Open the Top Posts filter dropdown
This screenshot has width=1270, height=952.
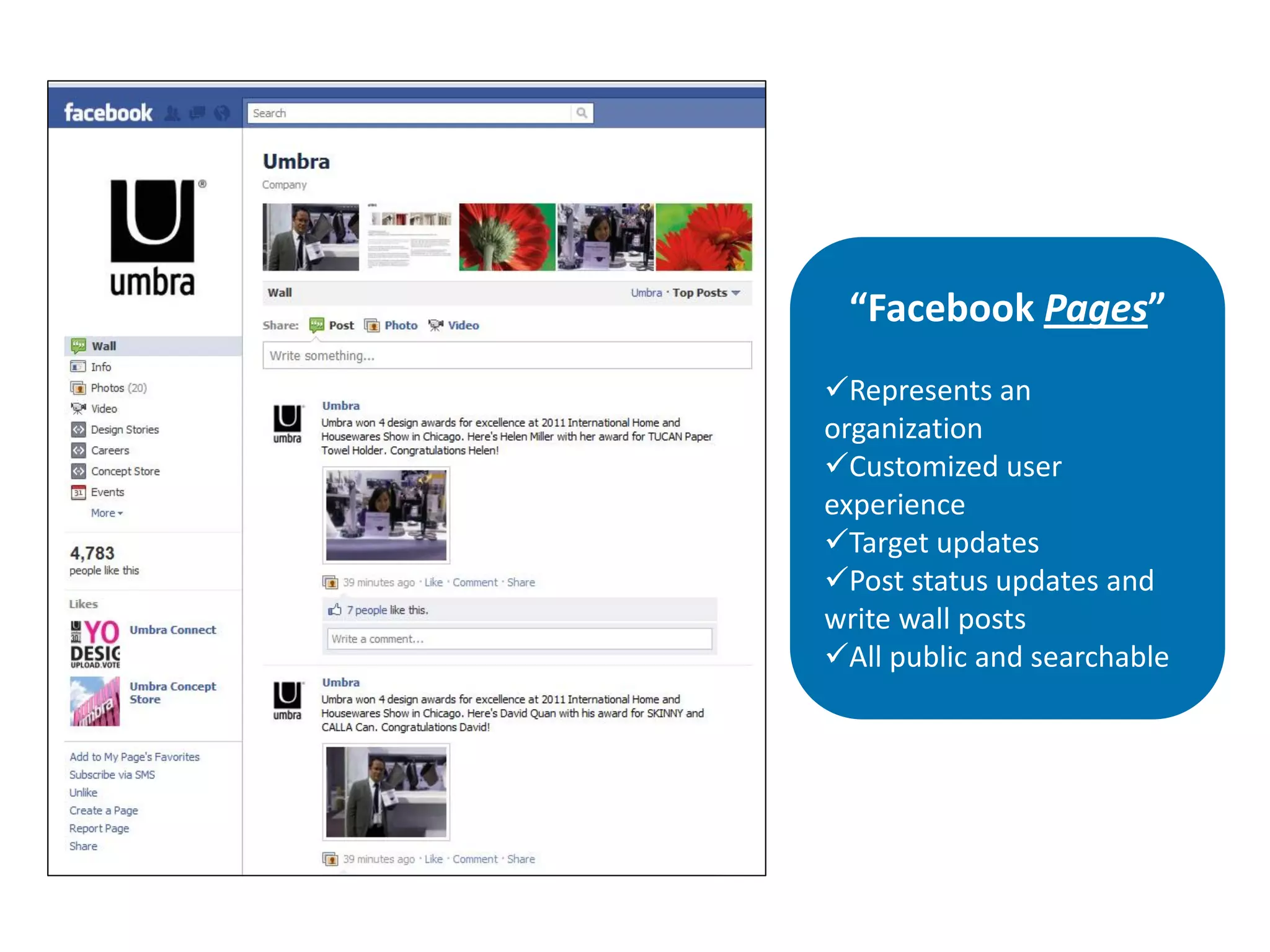(706, 293)
